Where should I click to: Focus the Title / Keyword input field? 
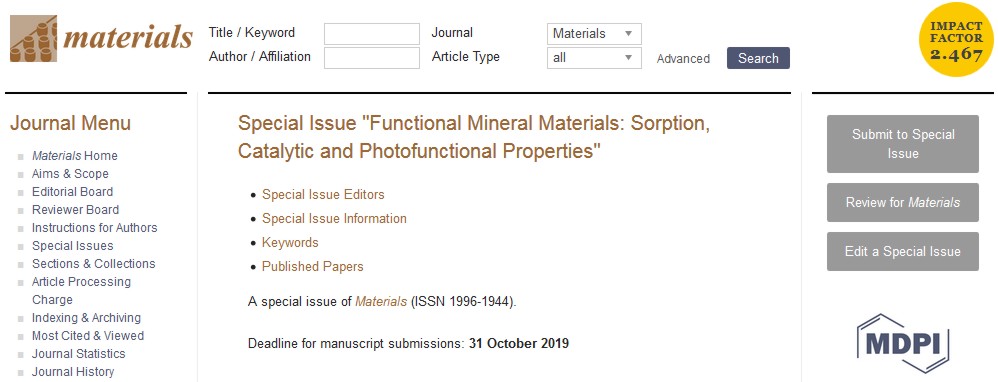[x=372, y=34]
